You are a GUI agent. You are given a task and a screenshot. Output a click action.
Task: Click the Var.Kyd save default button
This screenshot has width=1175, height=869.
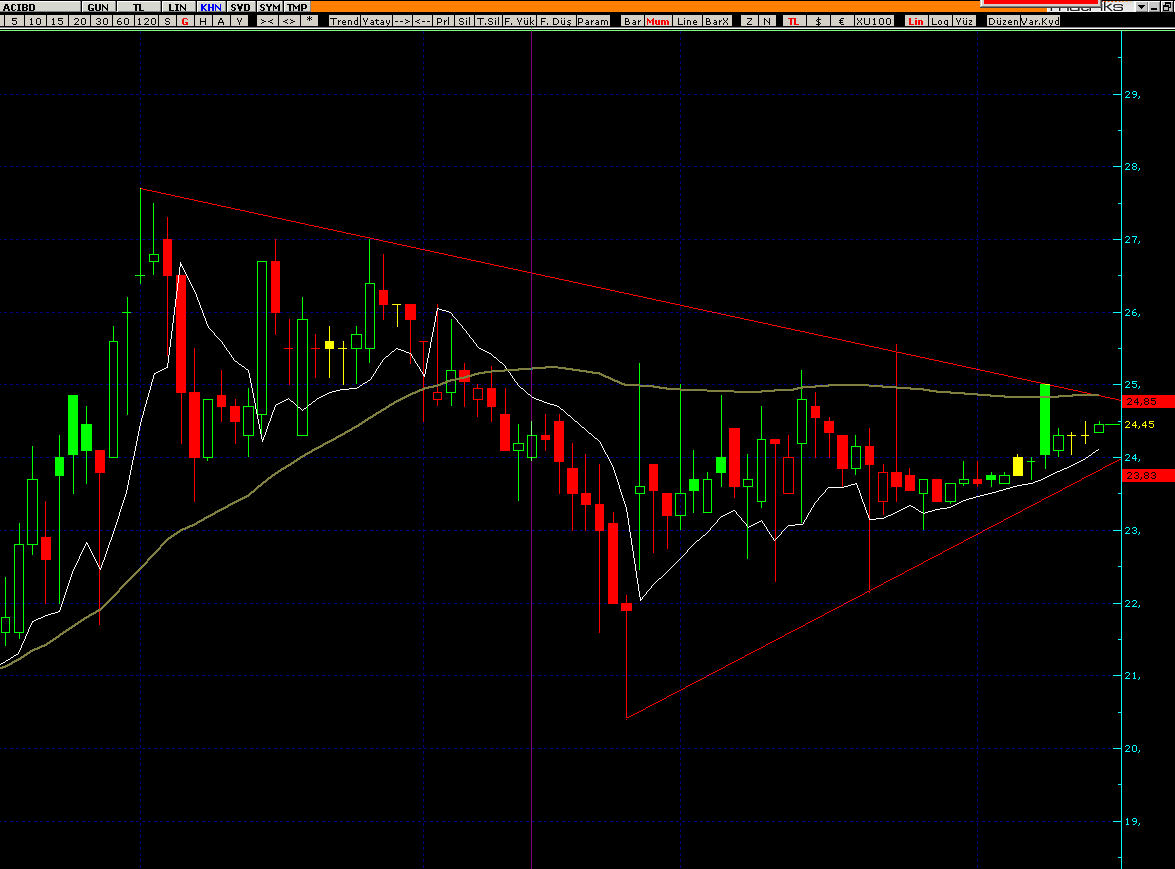[x=1040, y=21]
